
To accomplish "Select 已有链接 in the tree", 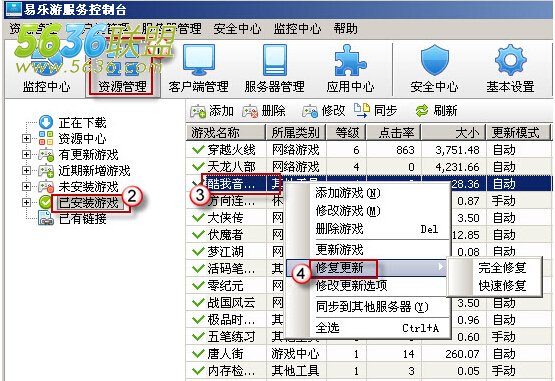I will (x=82, y=218).
